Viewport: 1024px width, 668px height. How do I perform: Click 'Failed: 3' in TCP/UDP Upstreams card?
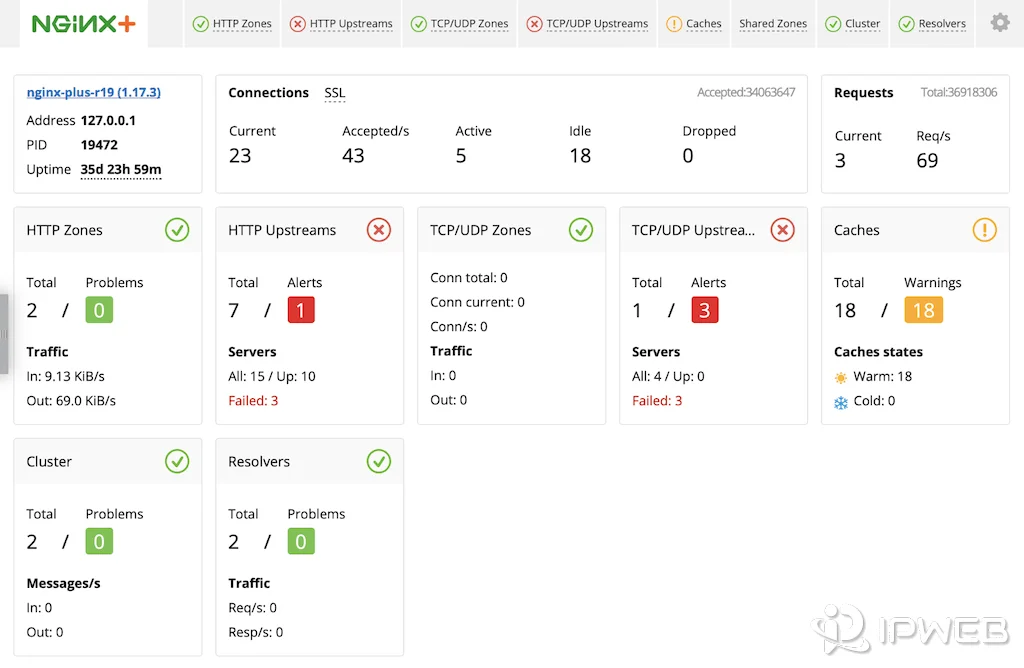point(656,401)
